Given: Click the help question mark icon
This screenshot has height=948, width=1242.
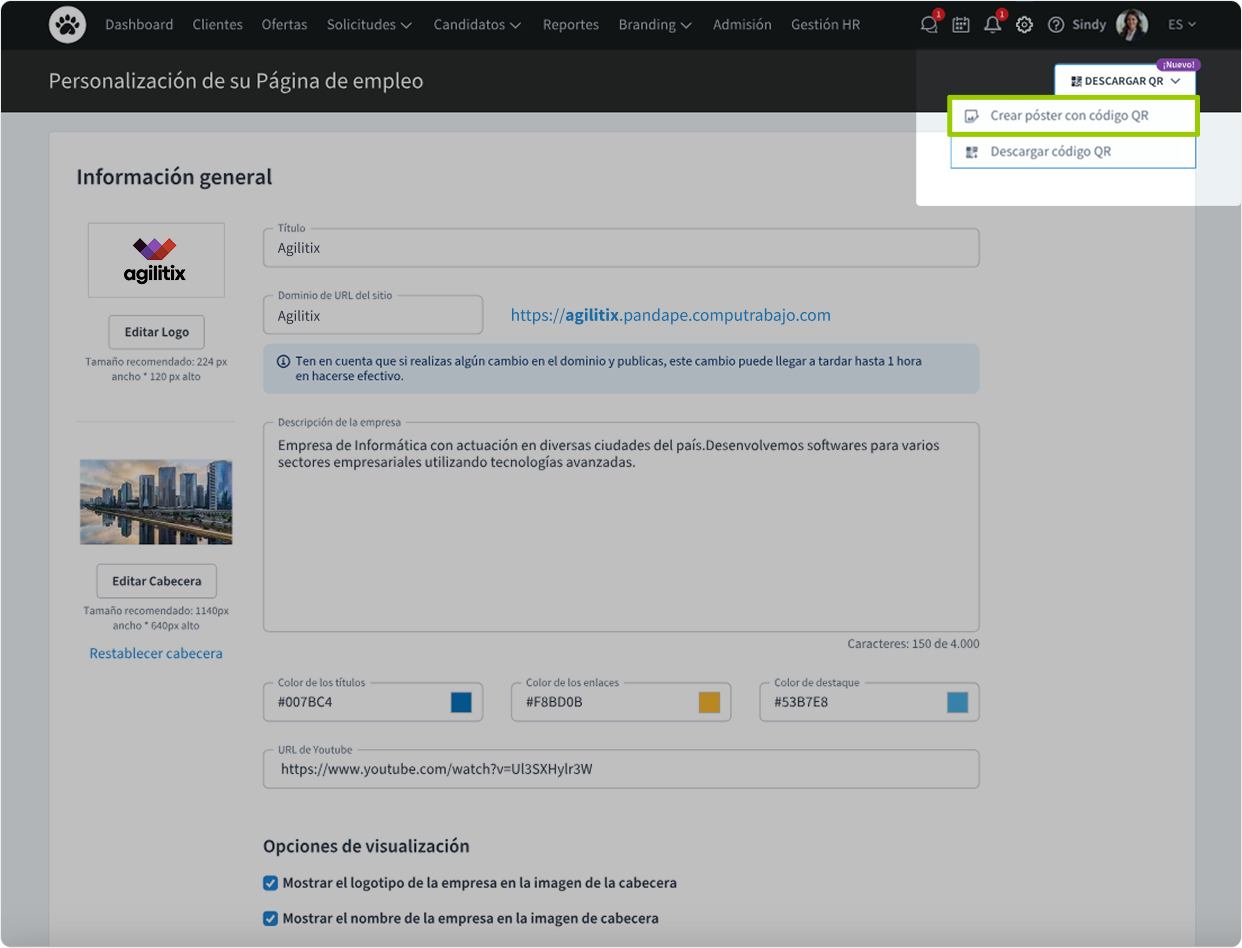Looking at the screenshot, I should 1057,24.
